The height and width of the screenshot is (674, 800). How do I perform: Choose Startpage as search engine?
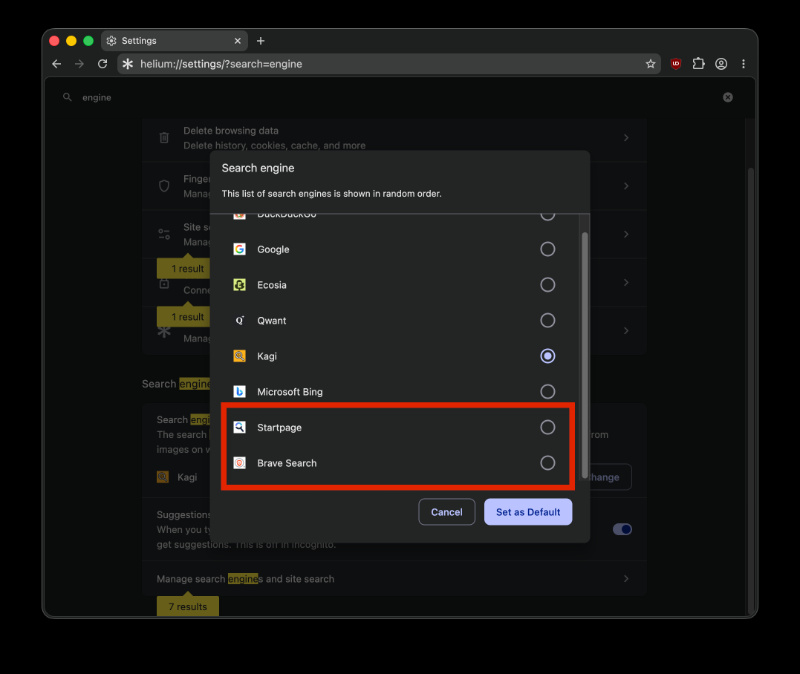point(547,427)
